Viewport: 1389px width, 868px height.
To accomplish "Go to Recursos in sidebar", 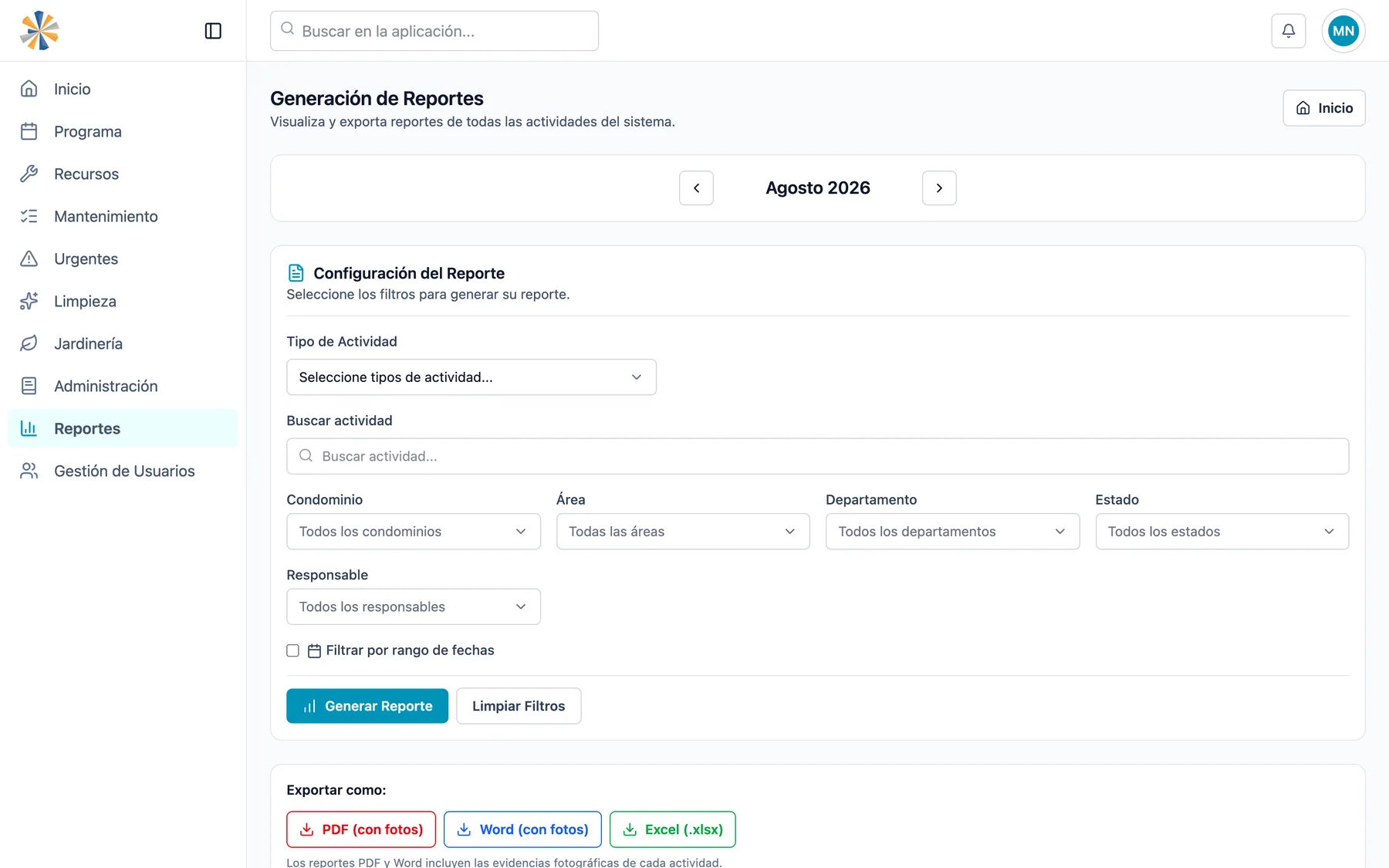I will point(123,174).
